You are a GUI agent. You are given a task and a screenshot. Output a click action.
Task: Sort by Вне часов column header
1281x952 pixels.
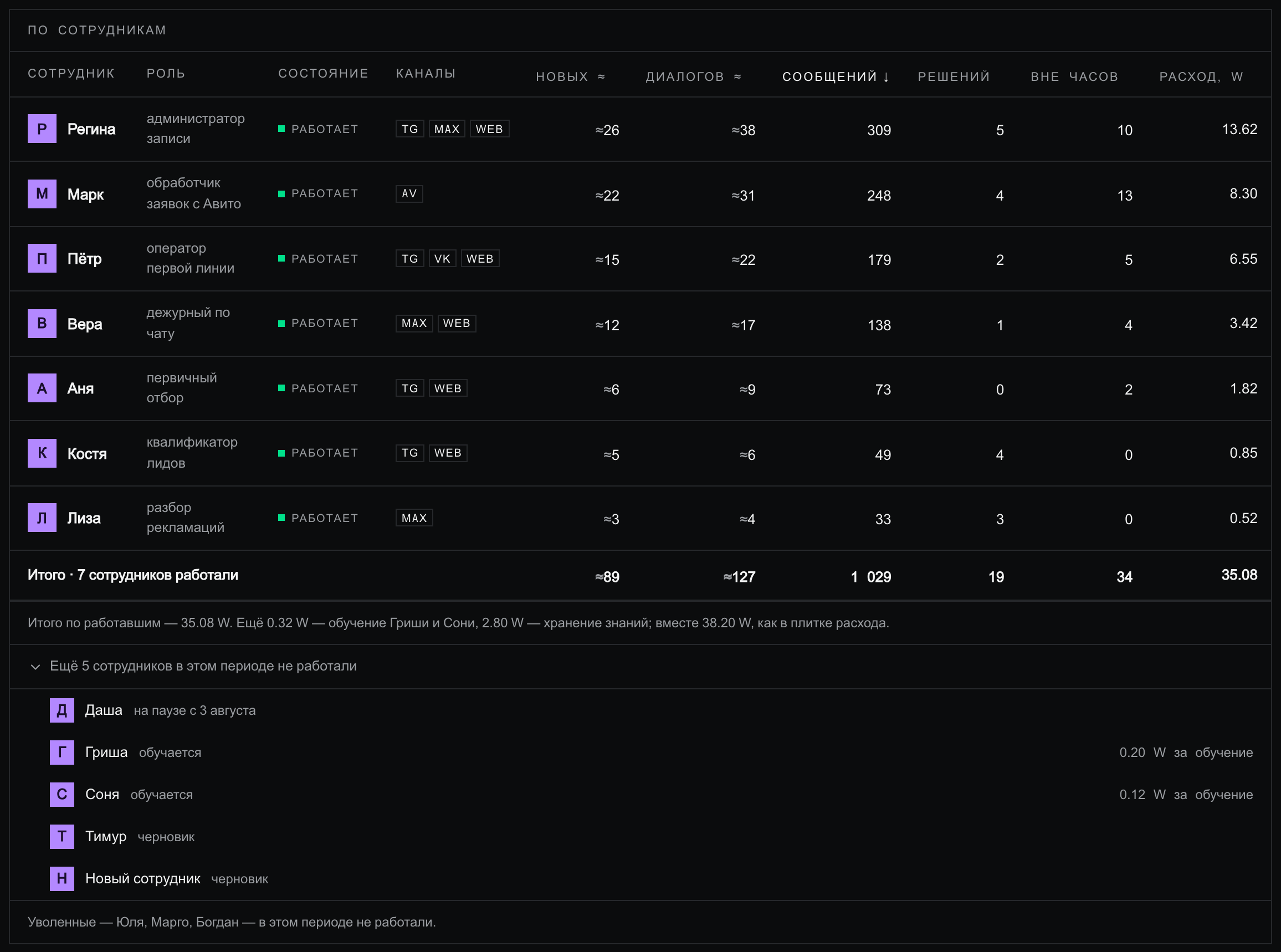coord(1074,76)
